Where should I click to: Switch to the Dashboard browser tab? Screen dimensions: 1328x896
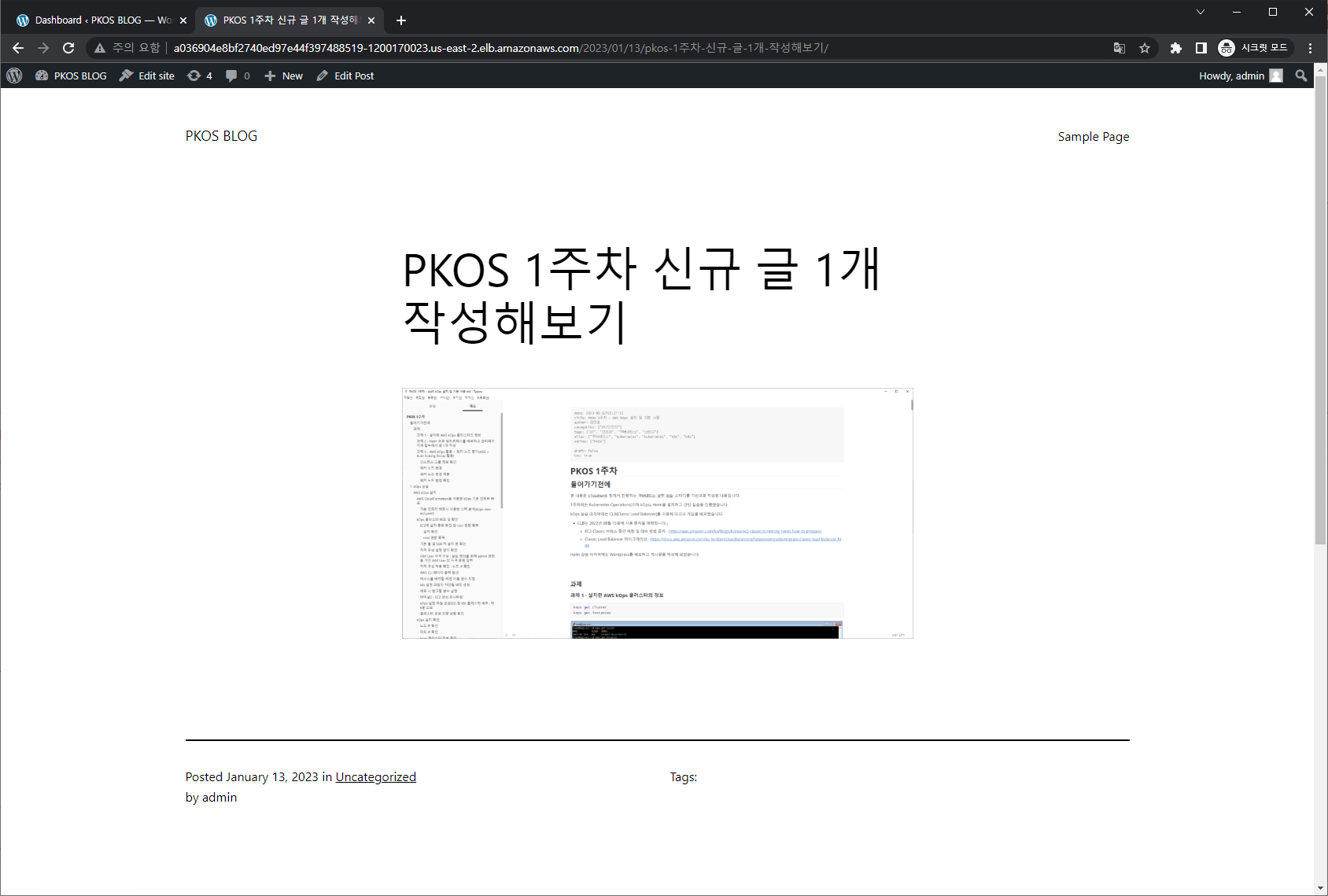[x=94, y=20]
